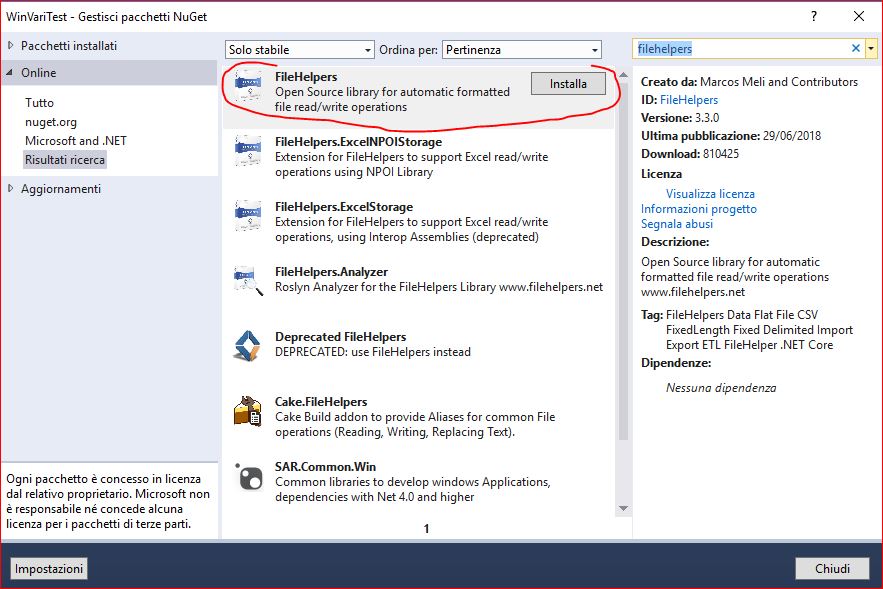This screenshot has height=589, width=883.
Task: Click the FileHelpers.Analyzer magnifier icon
Action: (248, 280)
